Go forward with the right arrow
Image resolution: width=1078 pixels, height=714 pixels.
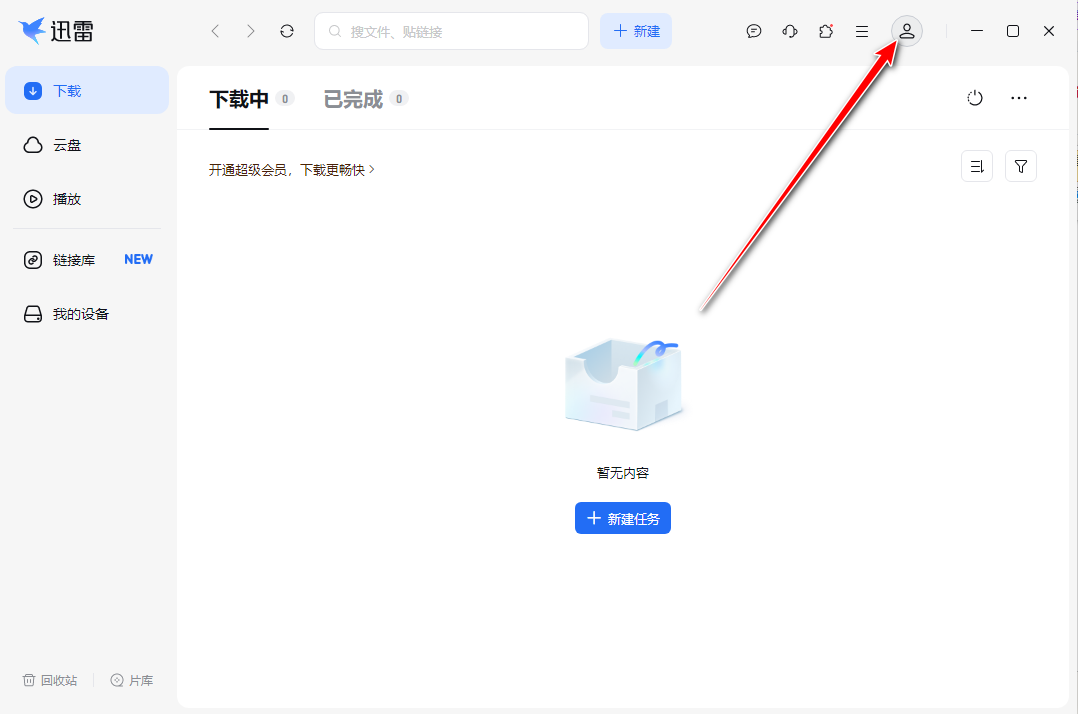coord(251,31)
